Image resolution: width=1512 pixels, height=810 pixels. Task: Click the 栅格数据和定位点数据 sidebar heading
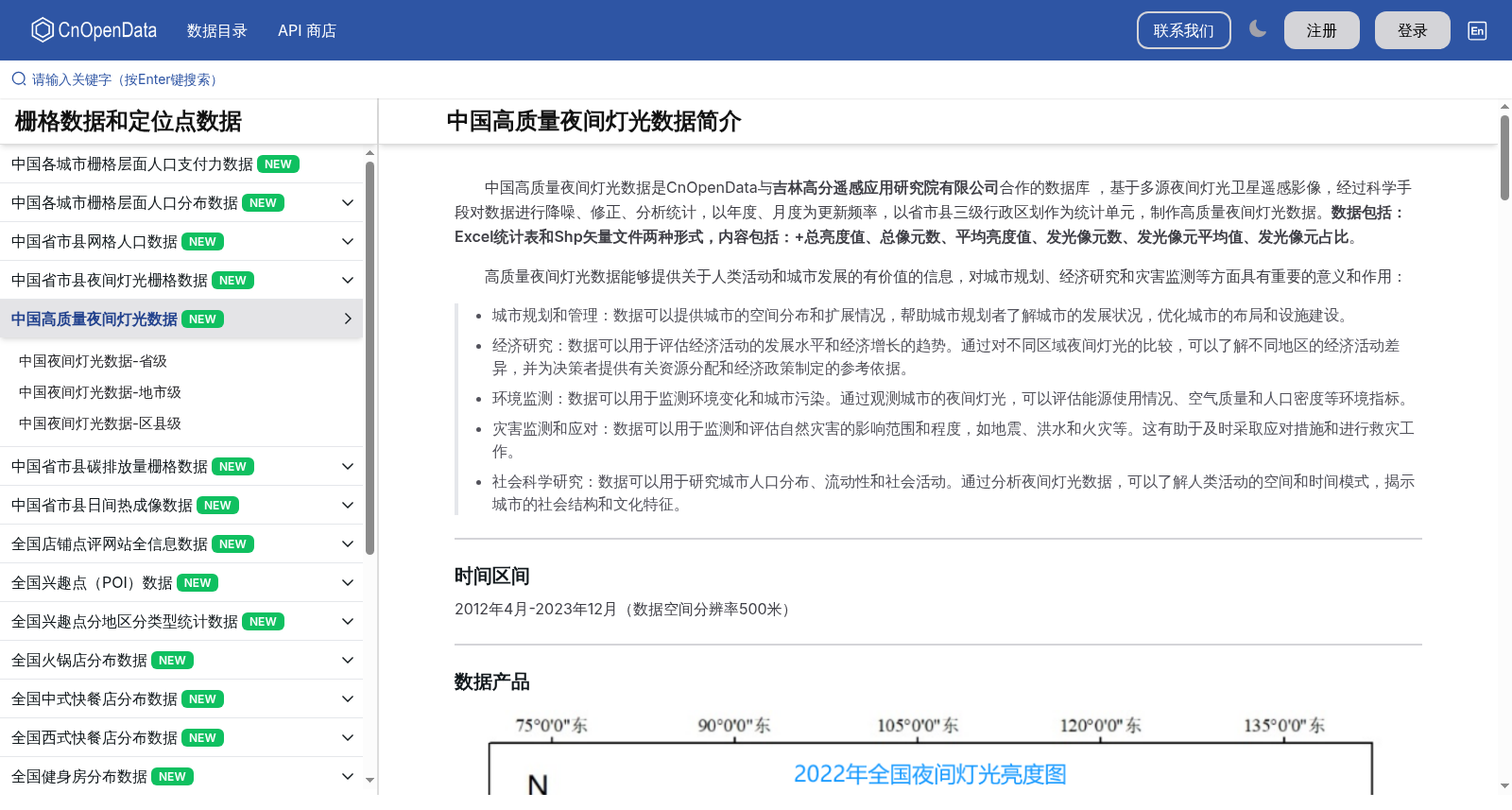click(x=129, y=122)
